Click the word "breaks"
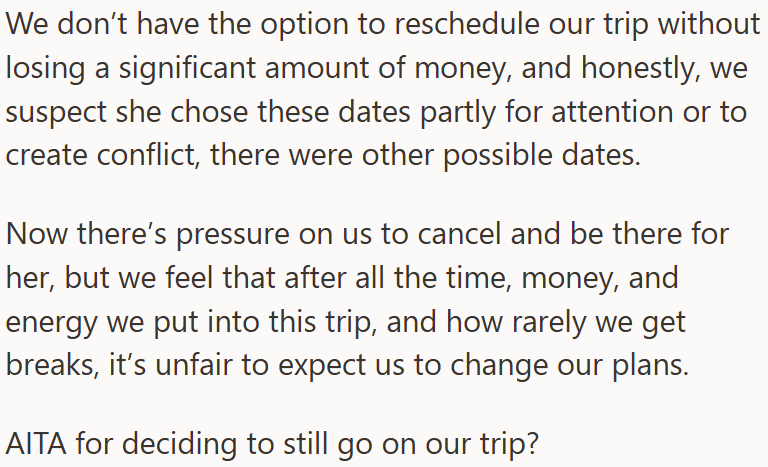Viewport: 768px width, 467px height. 52,366
